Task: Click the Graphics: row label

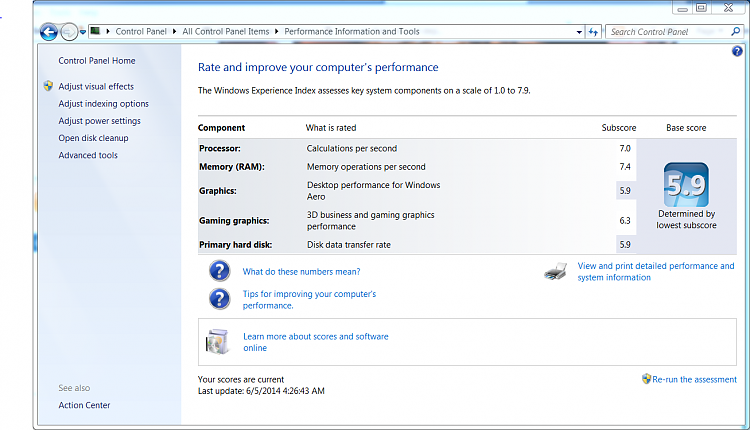Action: point(218,191)
